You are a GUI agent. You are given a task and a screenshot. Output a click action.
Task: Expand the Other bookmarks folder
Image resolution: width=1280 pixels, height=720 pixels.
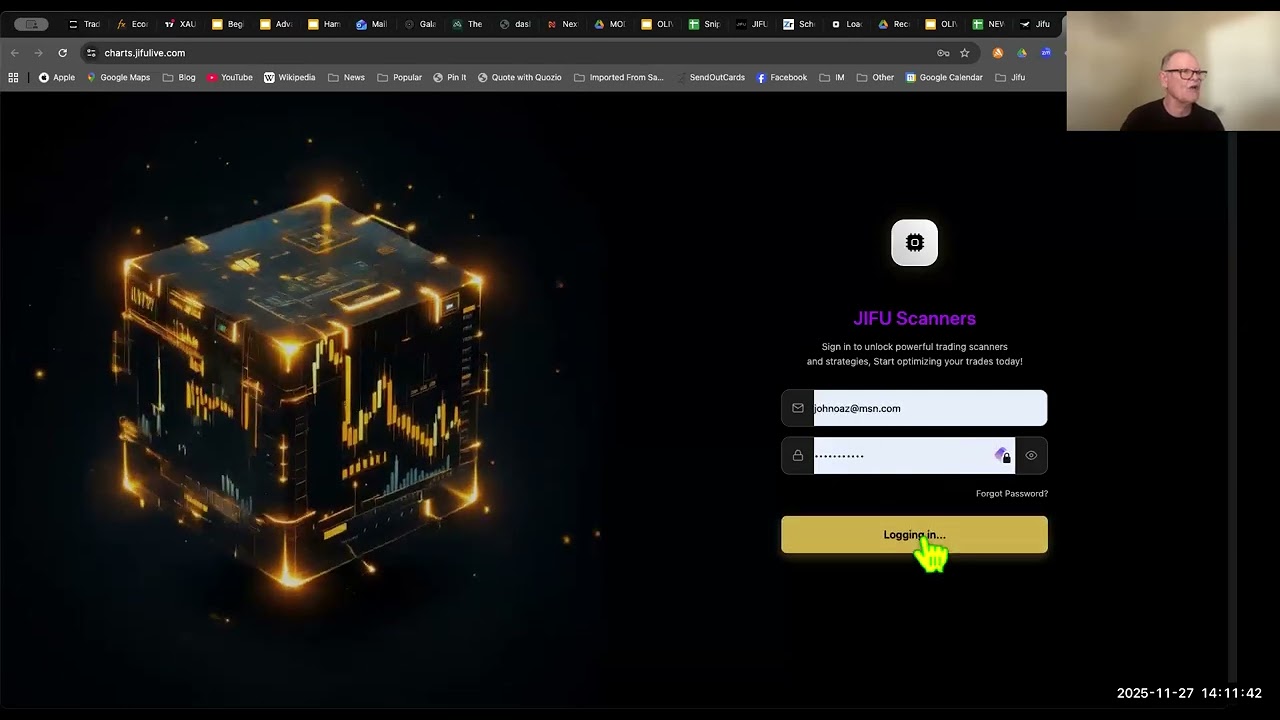coord(875,77)
